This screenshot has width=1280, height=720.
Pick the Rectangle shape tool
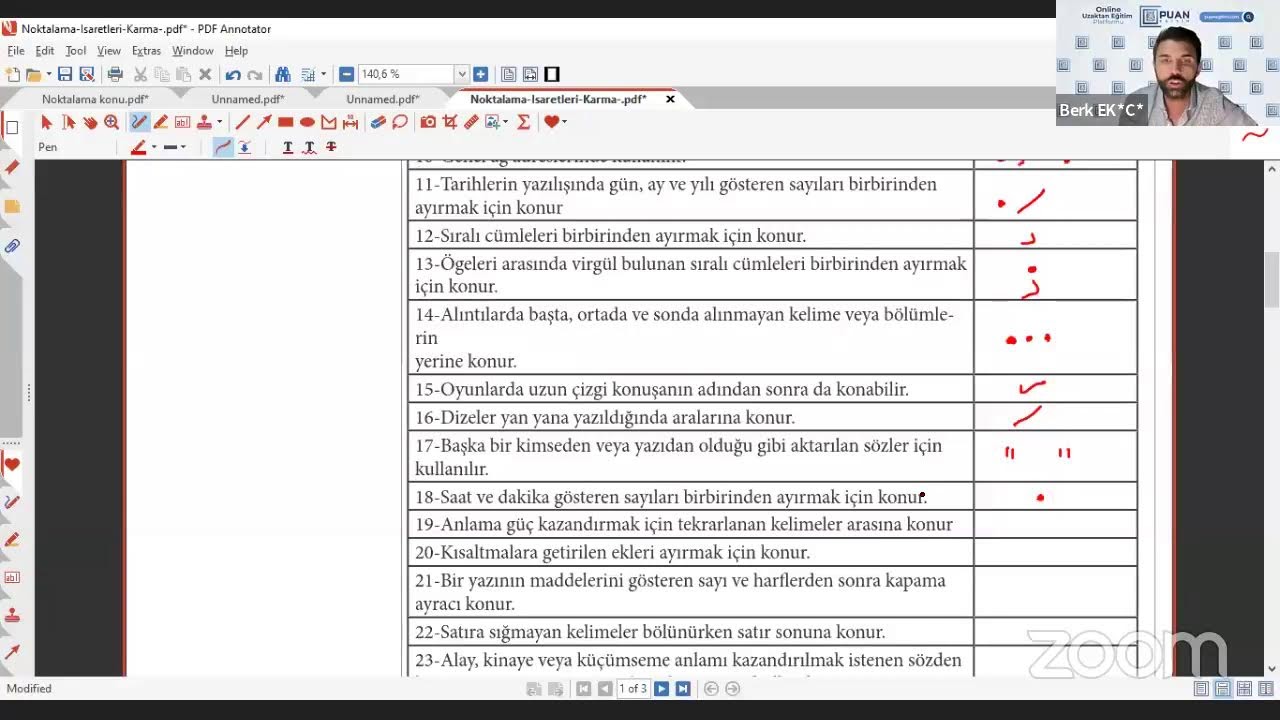(286, 122)
